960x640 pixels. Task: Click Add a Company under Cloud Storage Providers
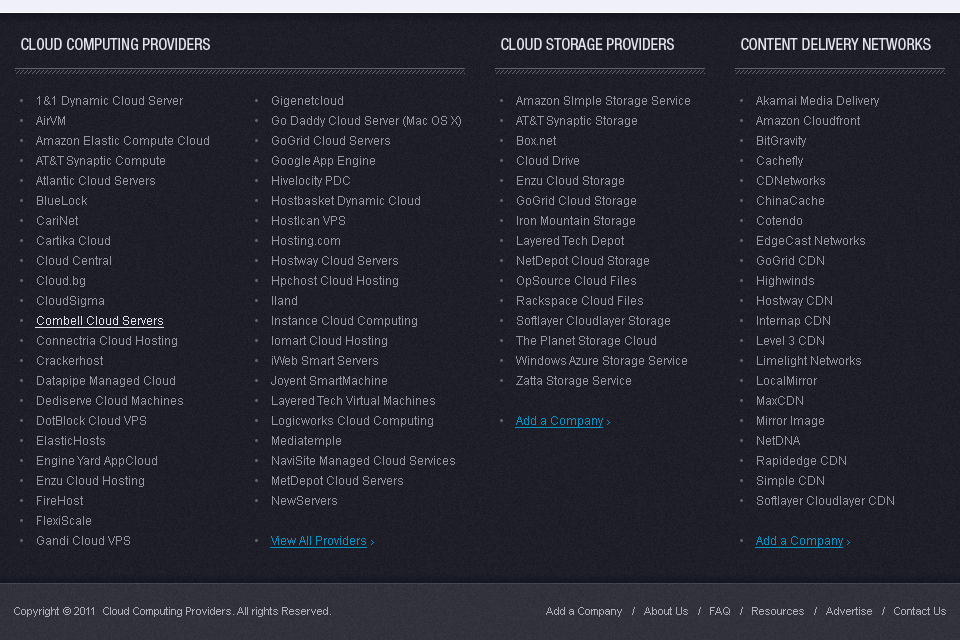point(558,420)
